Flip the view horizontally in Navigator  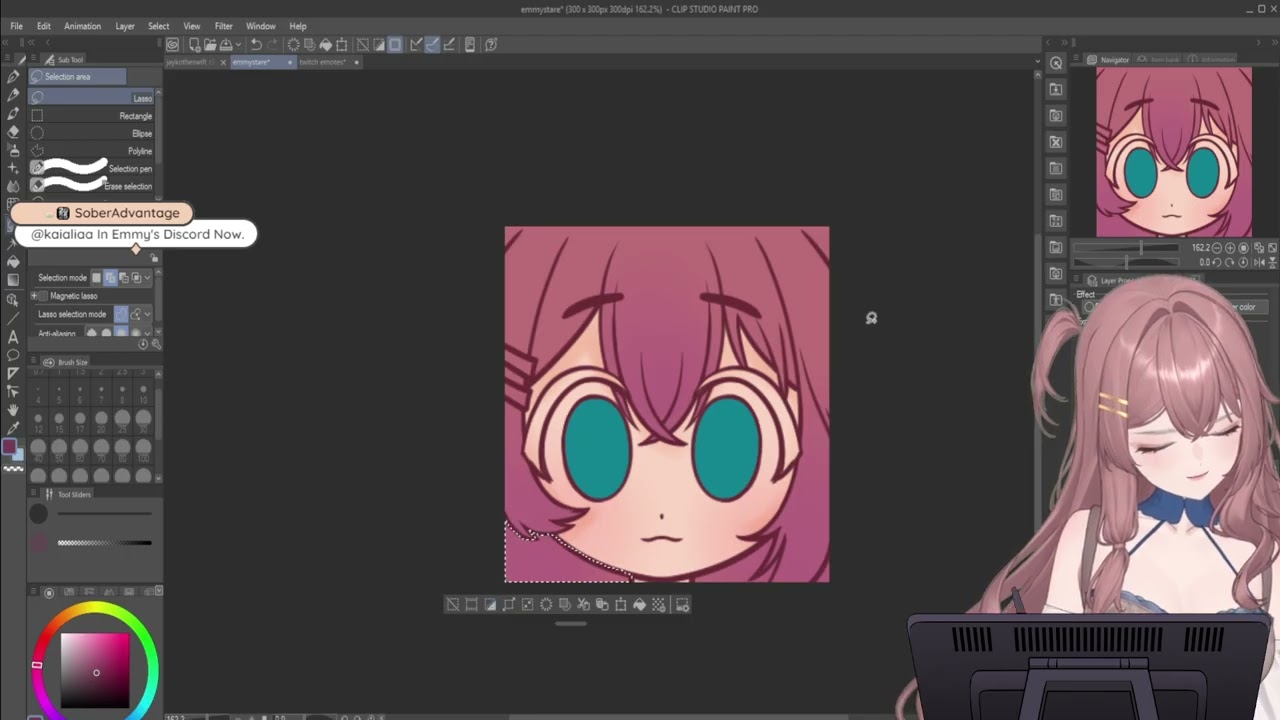[1259, 262]
